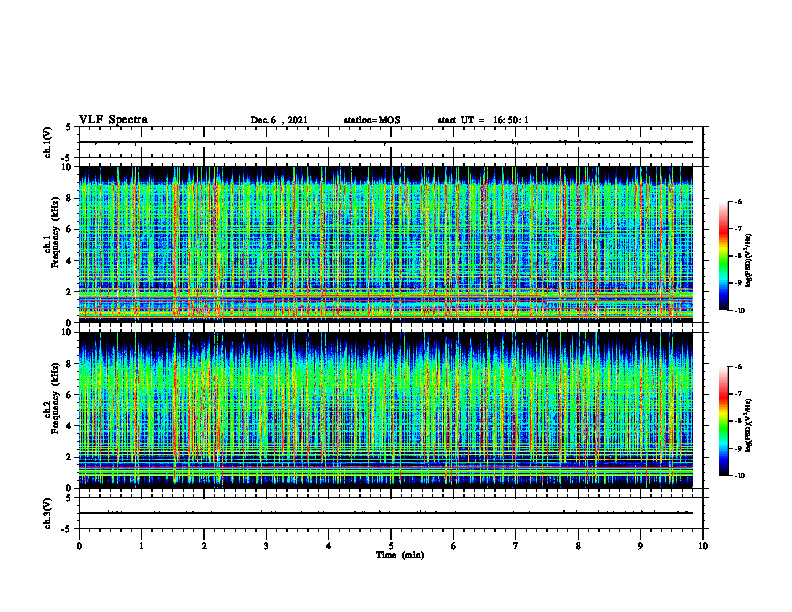Click the "Time (min)" x-axis label
792x612 pixels.
(400, 555)
